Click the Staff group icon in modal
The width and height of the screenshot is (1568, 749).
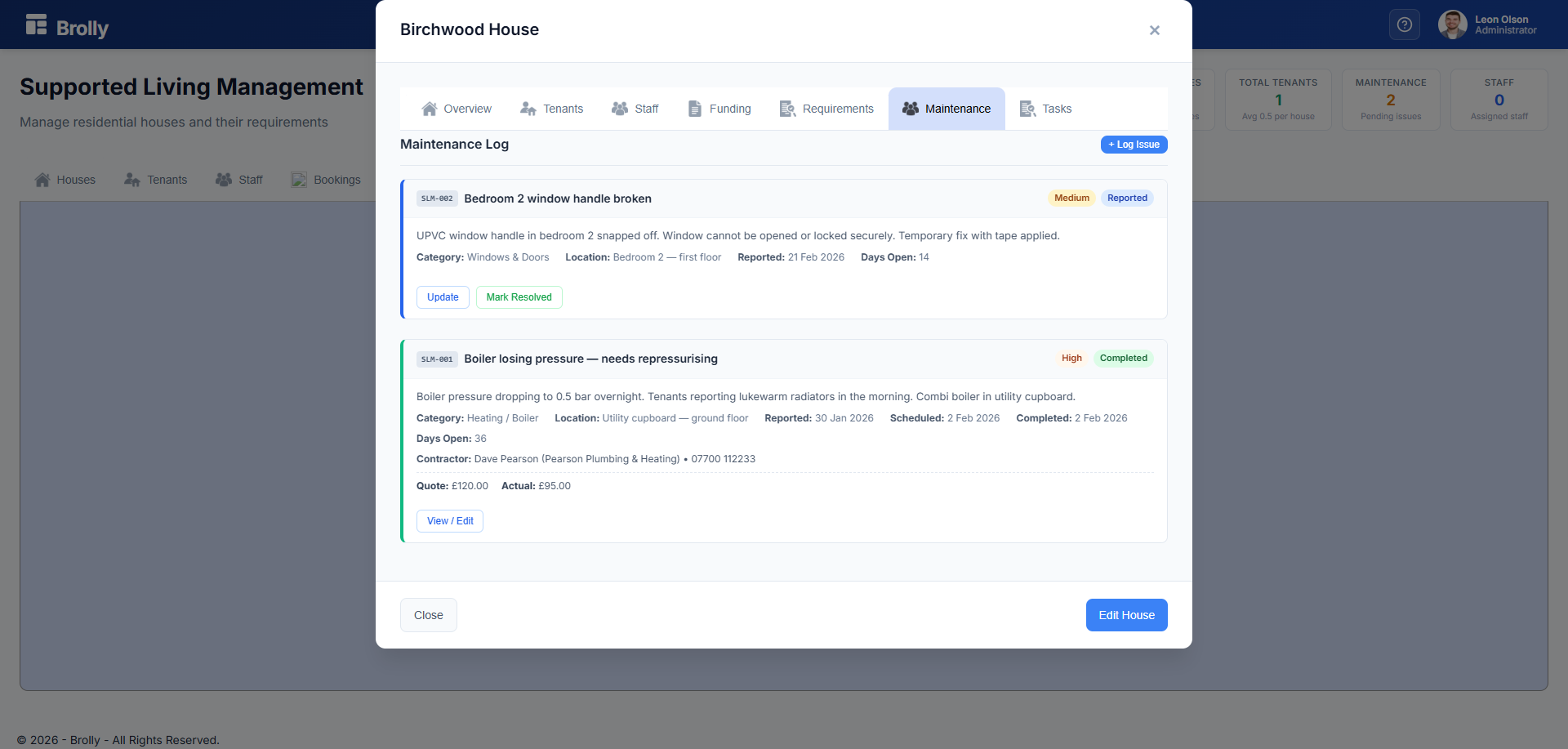(x=620, y=109)
